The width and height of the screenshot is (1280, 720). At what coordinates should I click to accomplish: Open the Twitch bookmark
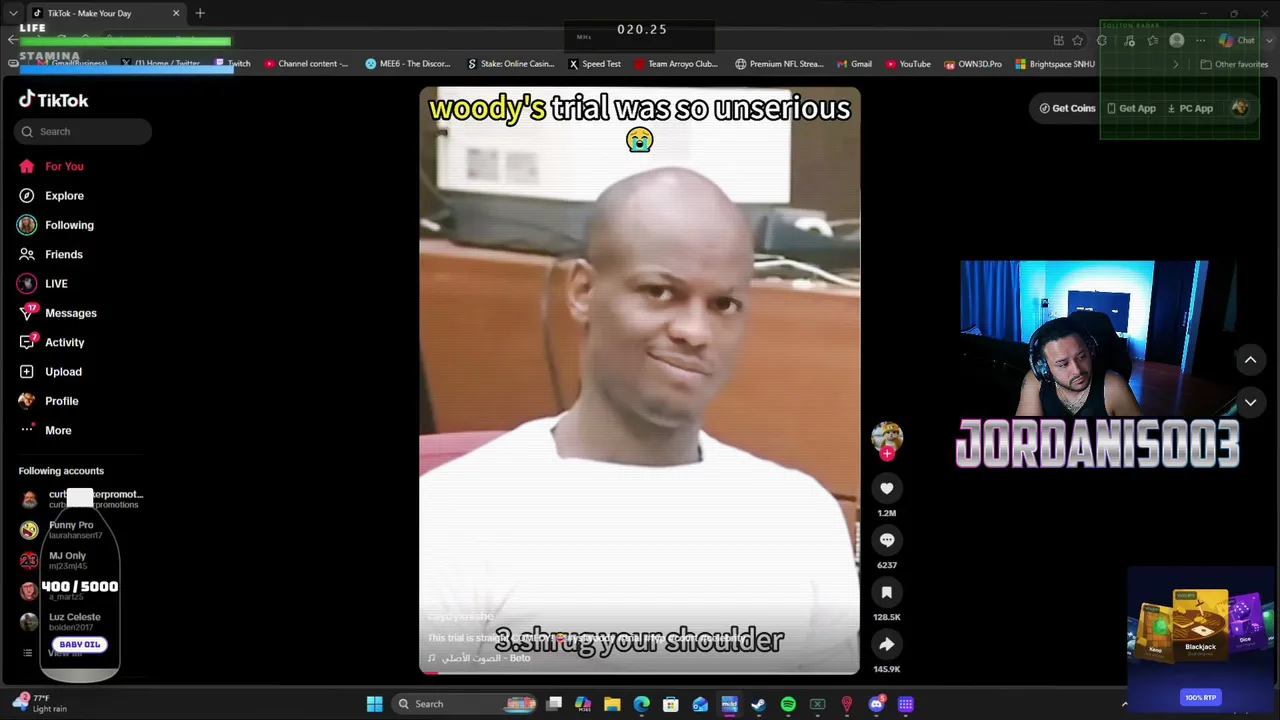pyautogui.click(x=233, y=64)
